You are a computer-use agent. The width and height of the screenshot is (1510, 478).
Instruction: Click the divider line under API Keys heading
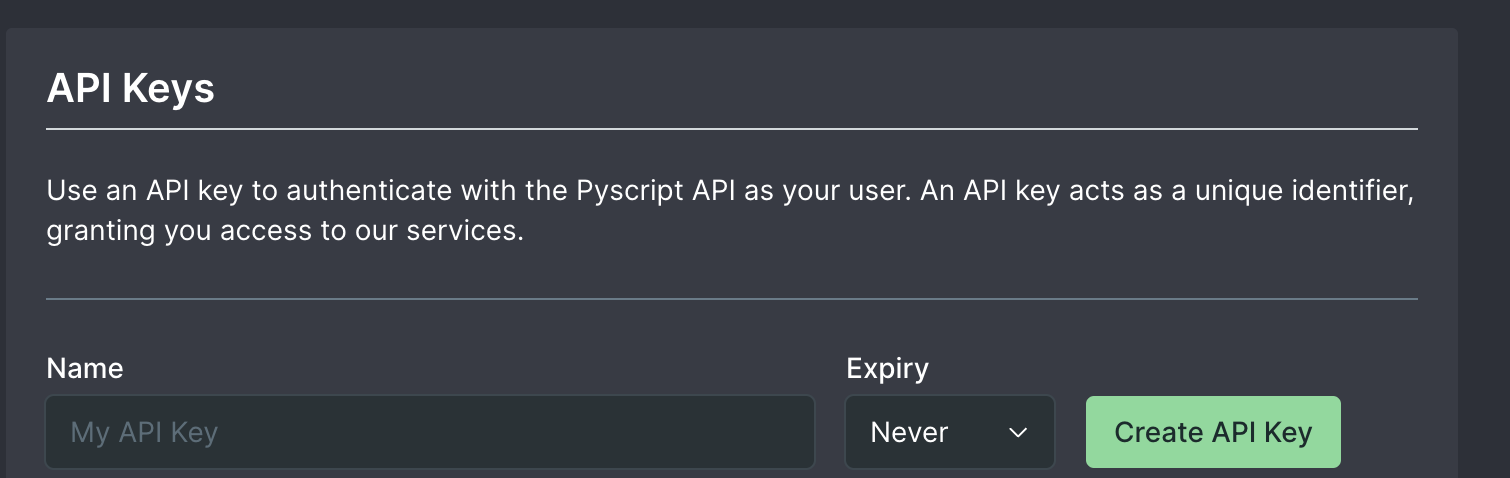click(x=732, y=129)
